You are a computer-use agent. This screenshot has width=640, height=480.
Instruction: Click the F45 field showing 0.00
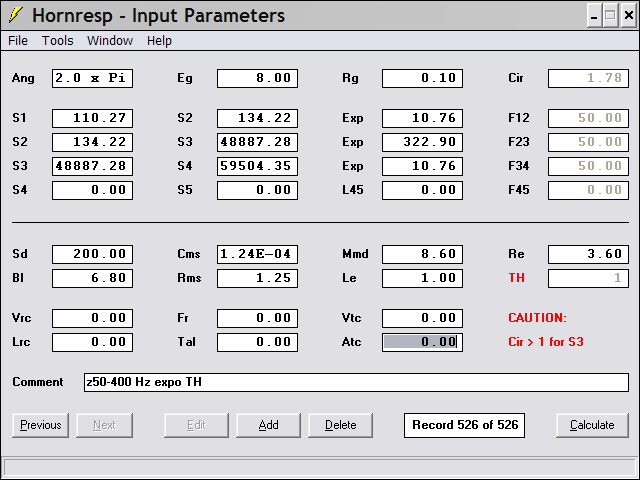[588, 190]
